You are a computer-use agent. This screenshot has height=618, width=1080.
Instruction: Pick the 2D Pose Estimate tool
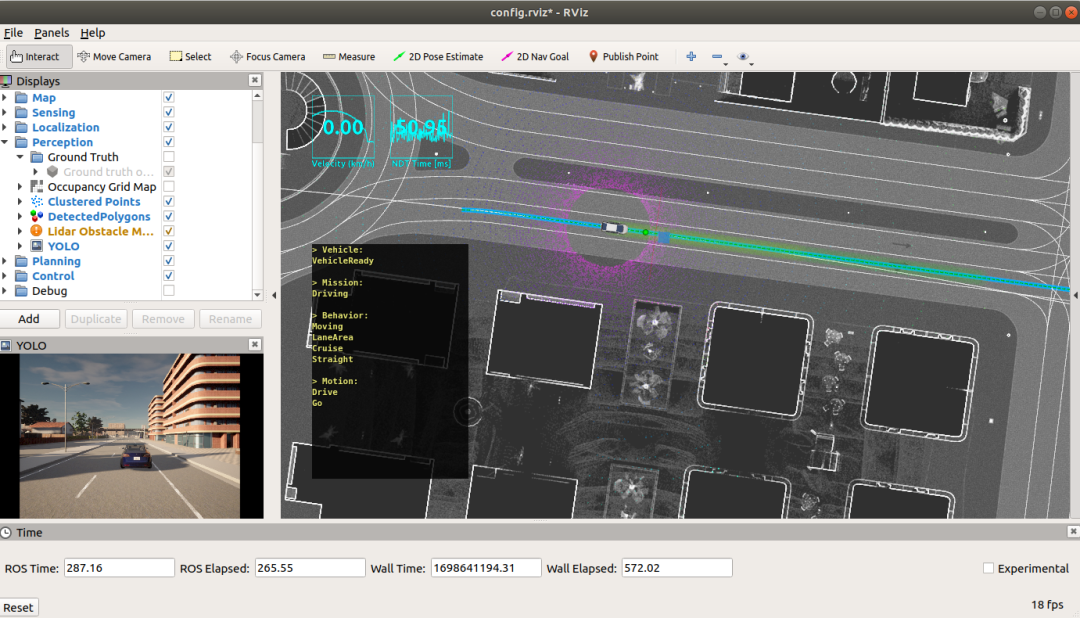438,57
